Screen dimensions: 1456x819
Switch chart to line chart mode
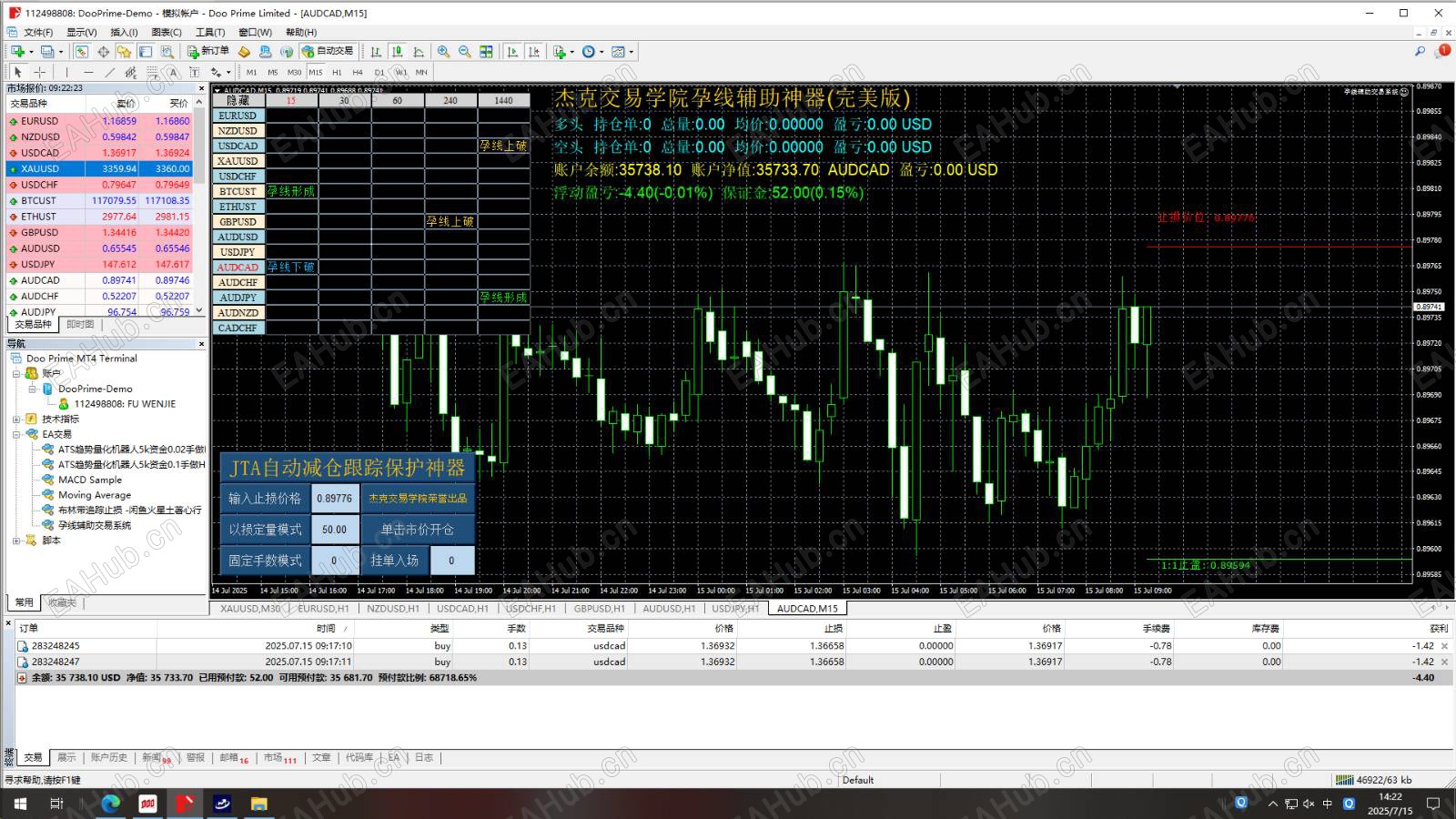419,52
